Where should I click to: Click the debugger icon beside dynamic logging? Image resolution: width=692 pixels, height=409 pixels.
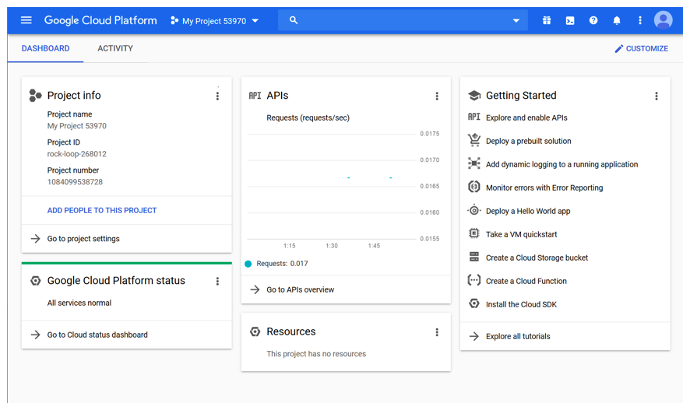[474, 163]
